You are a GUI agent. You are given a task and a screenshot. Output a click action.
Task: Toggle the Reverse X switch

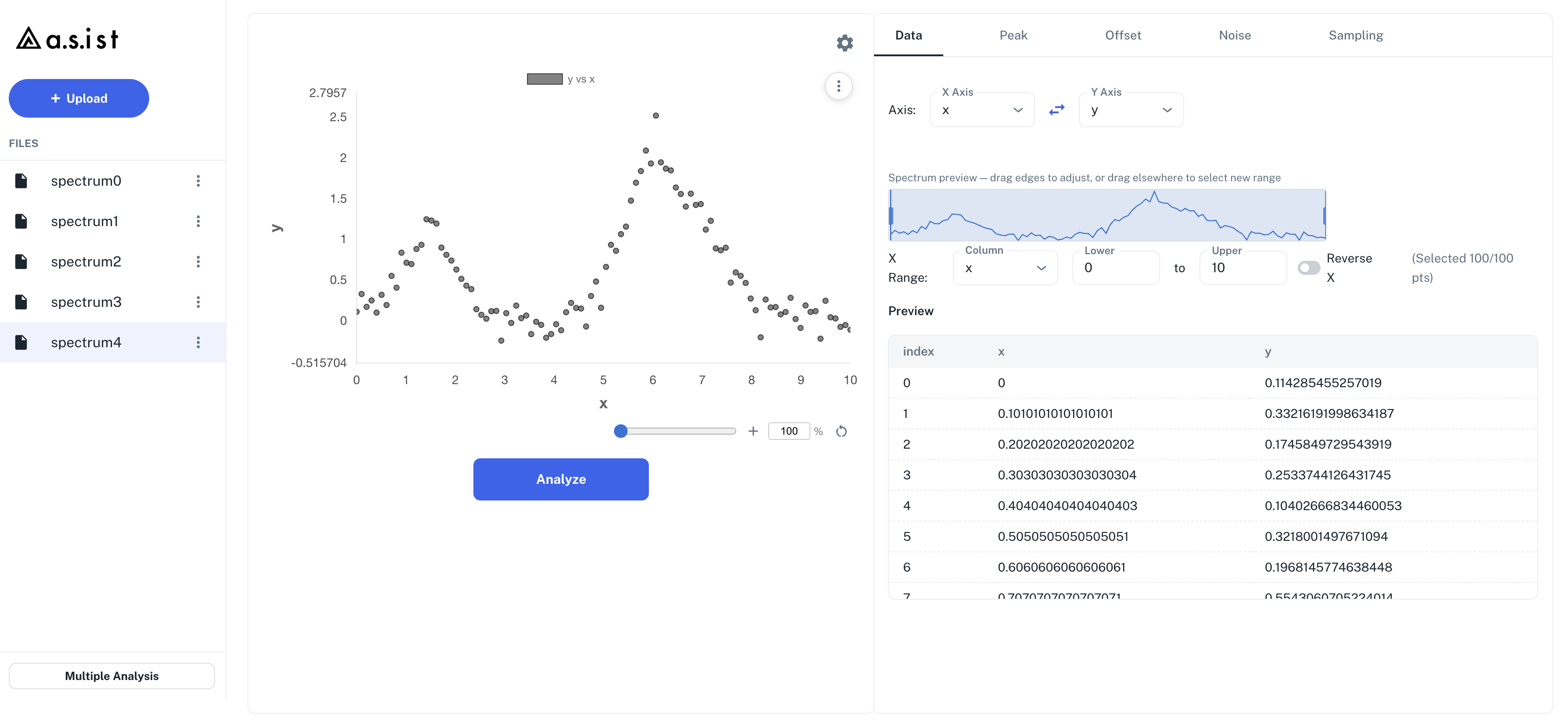point(1308,268)
